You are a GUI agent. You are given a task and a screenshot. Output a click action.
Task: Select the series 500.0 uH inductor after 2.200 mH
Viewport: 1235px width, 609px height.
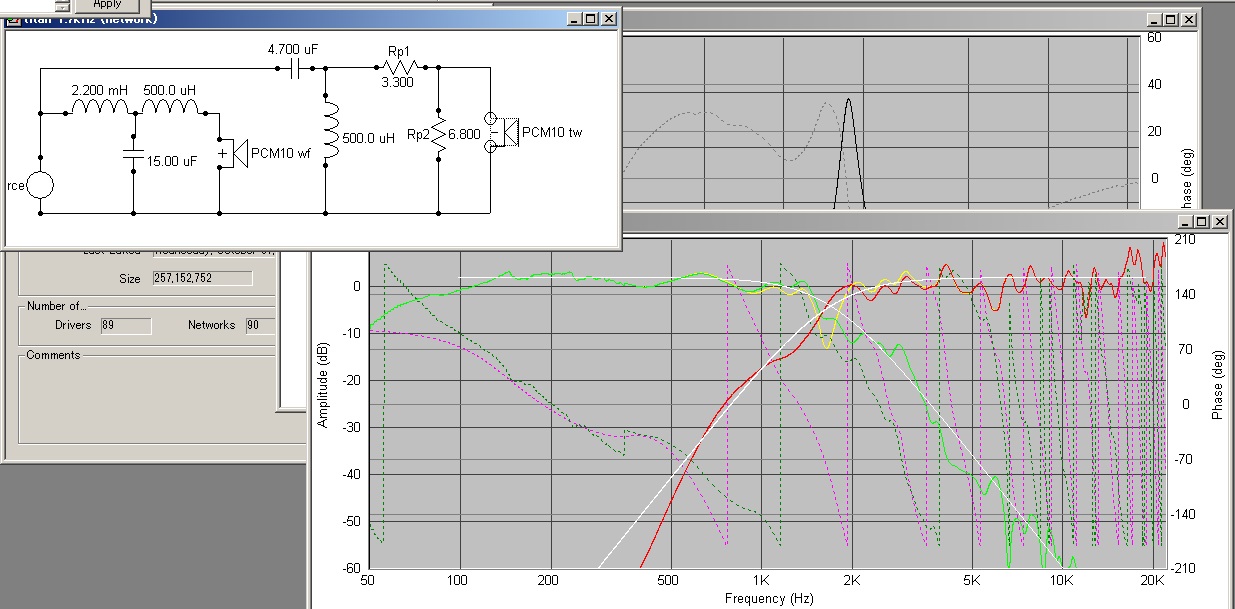coord(170,108)
